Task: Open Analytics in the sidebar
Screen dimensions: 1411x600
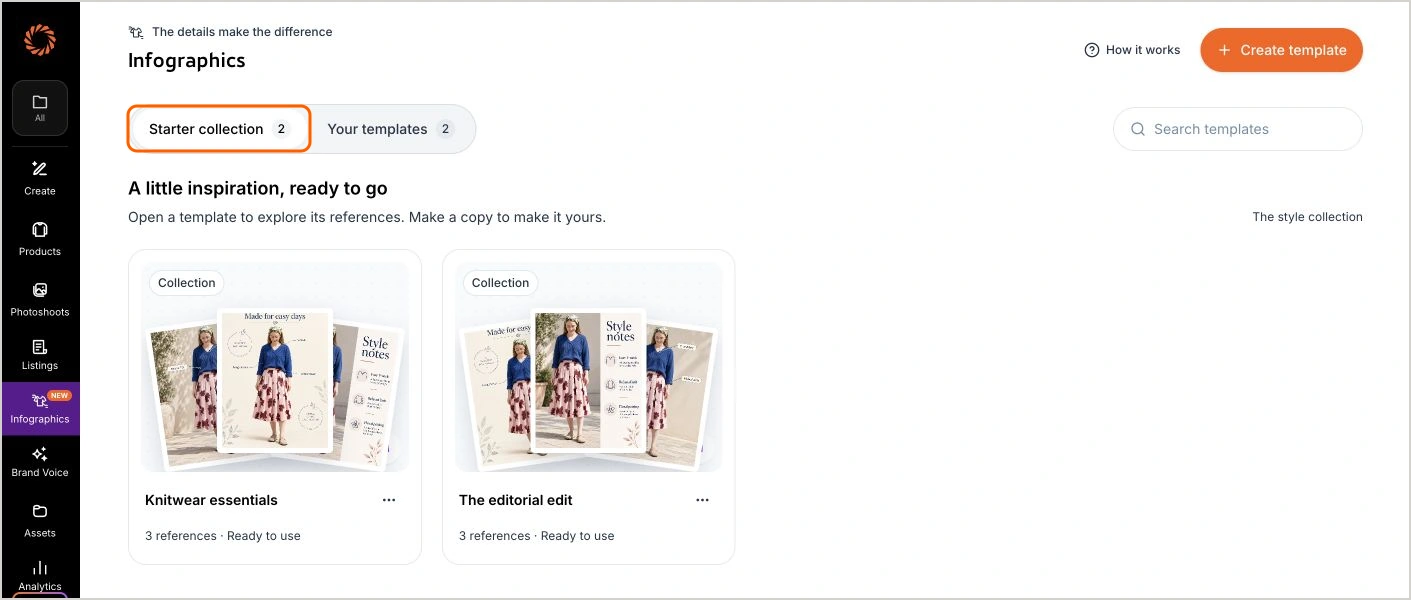Action: tap(40, 576)
